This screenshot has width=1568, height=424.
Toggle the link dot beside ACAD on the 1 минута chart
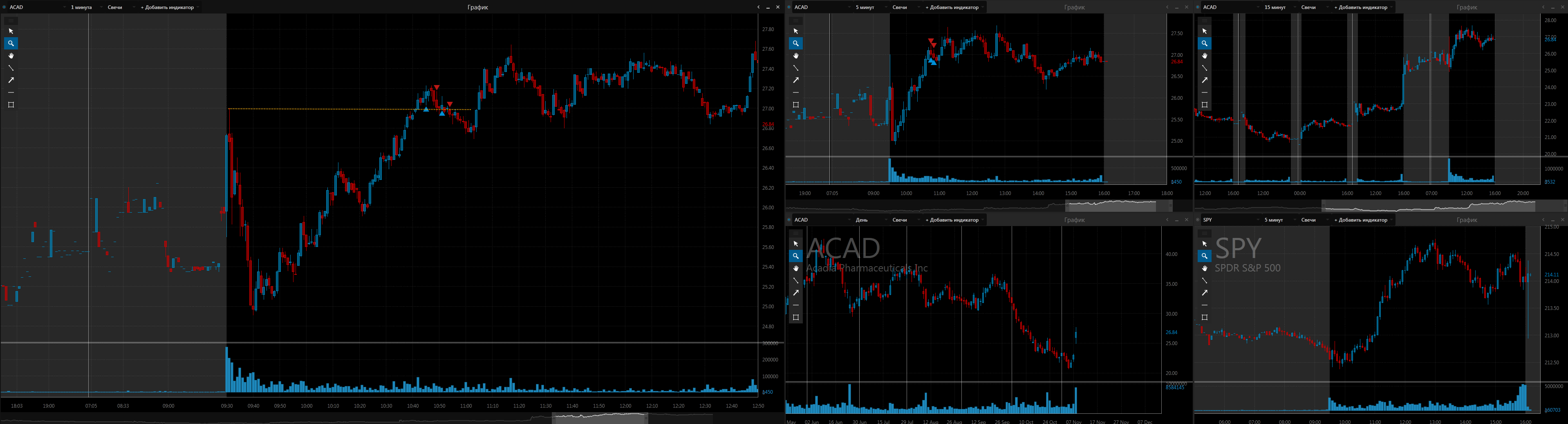4,7
